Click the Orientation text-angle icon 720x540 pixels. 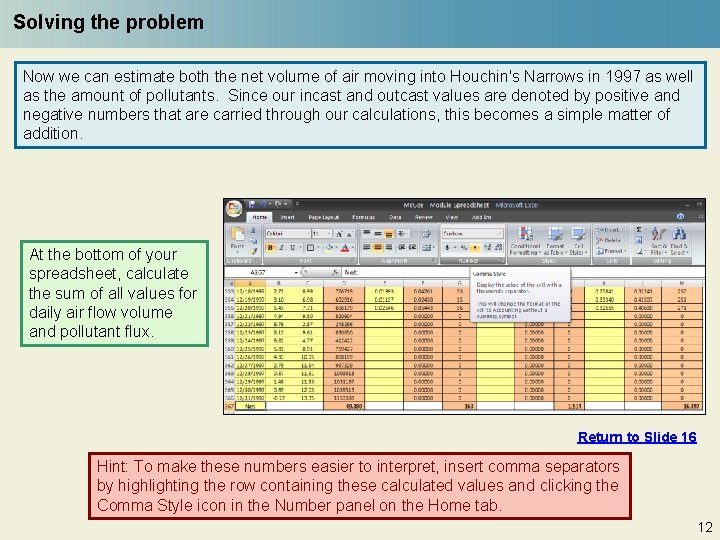[x=401, y=234]
